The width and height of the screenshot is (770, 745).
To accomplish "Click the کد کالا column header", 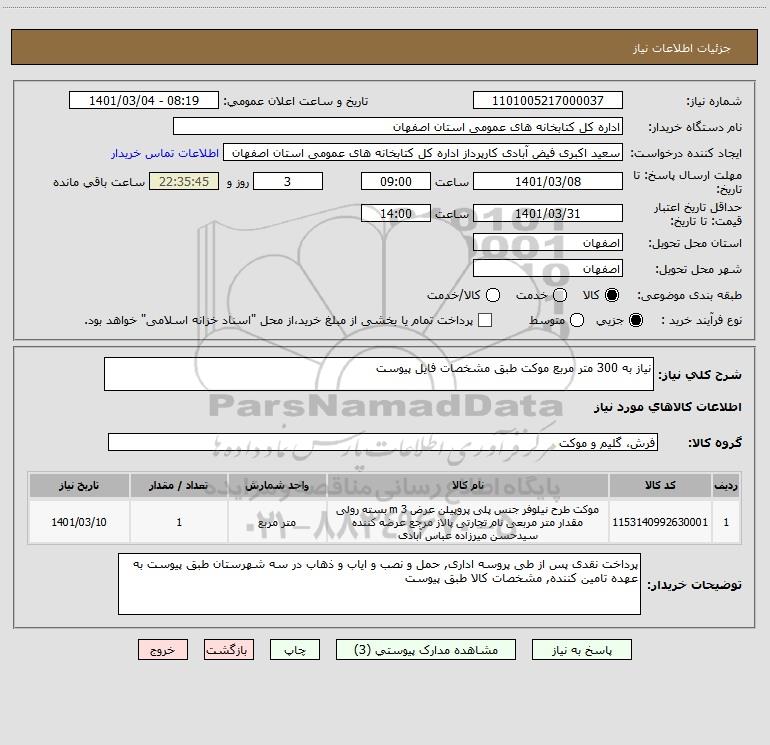I will [x=660, y=485].
